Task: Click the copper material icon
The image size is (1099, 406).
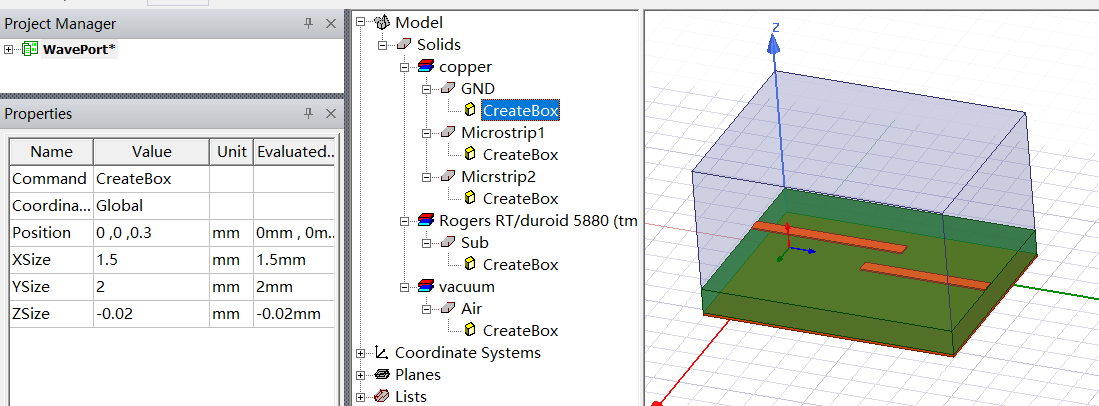Action: [425, 67]
